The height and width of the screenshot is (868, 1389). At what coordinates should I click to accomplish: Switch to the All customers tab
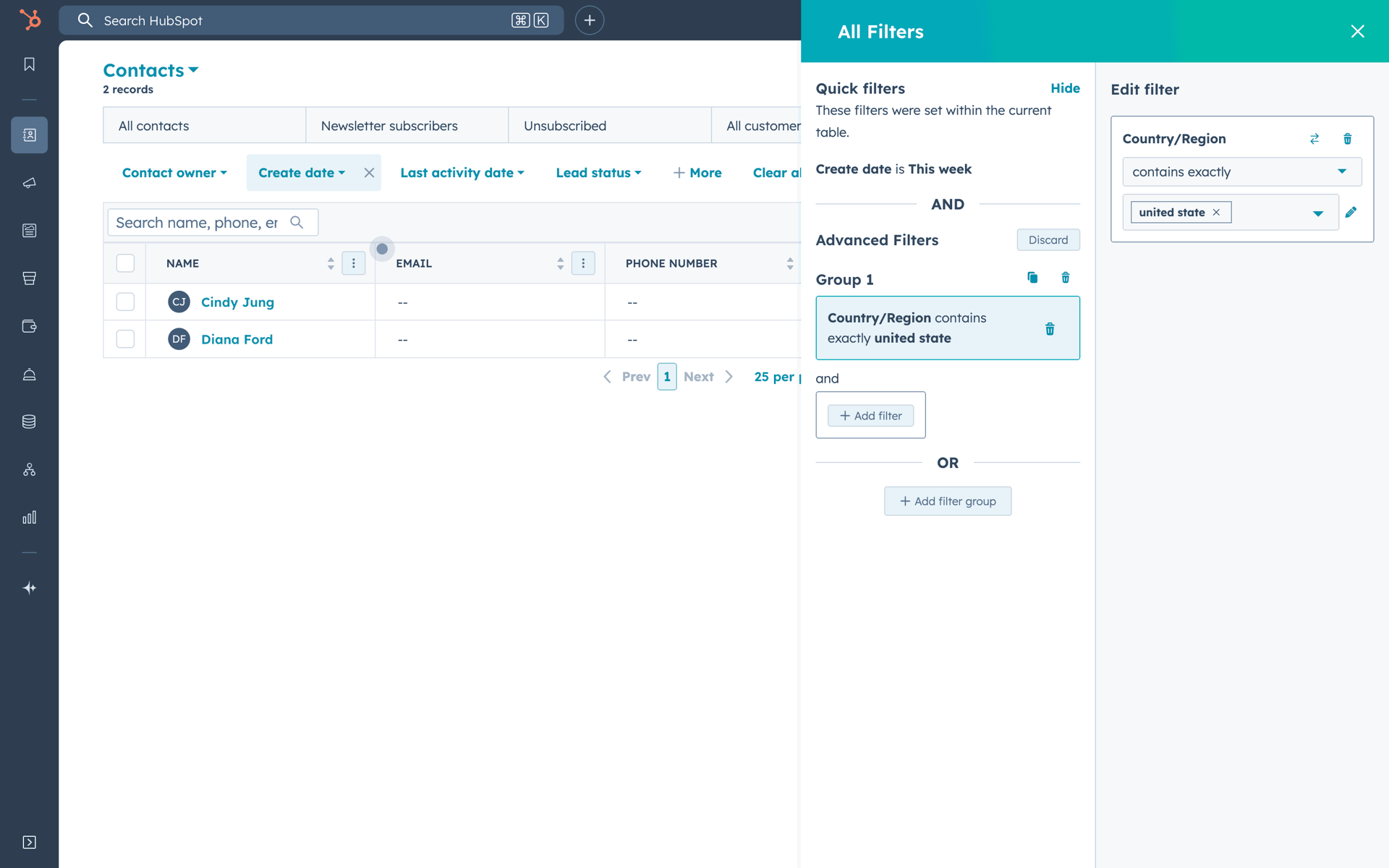tap(757, 125)
